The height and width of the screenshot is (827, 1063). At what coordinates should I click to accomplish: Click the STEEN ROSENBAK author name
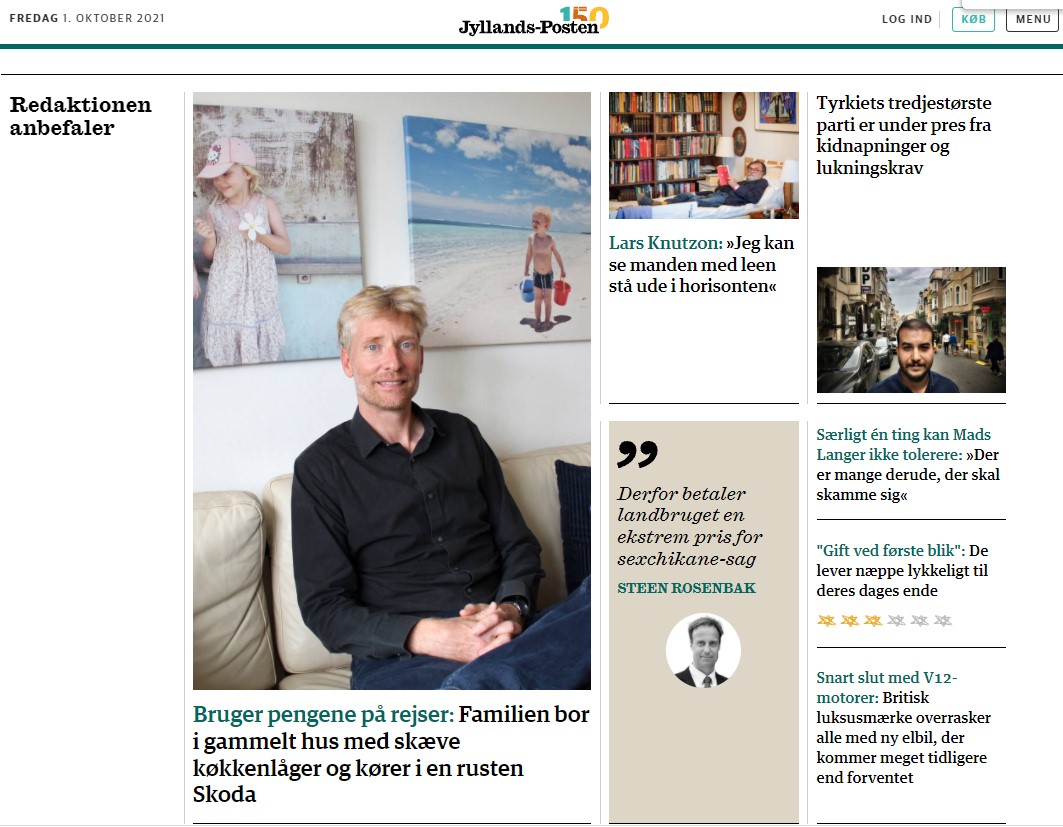coord(686,588)
